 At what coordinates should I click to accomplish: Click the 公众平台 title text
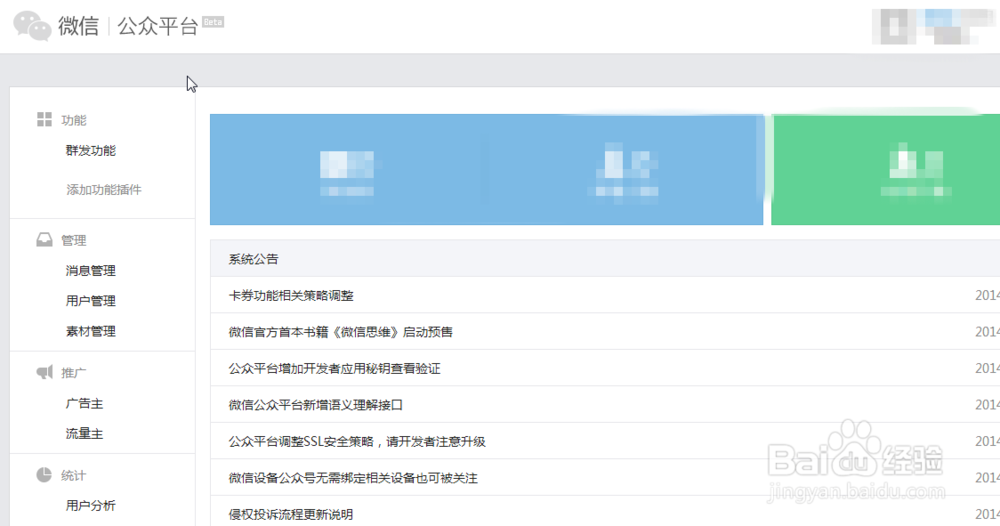tap(158, 26)
